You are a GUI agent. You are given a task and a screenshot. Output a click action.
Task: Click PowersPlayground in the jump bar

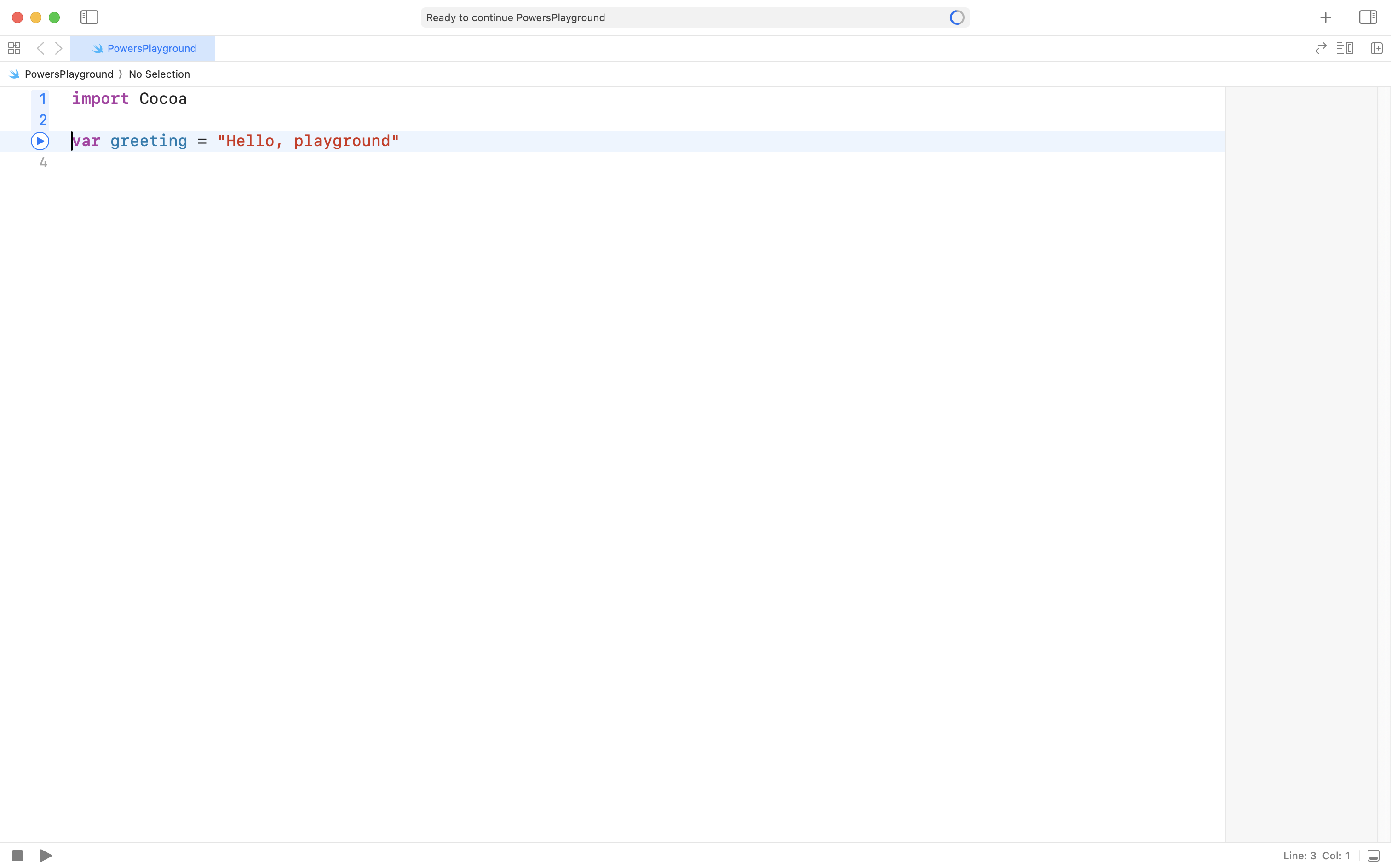[69, 74]
